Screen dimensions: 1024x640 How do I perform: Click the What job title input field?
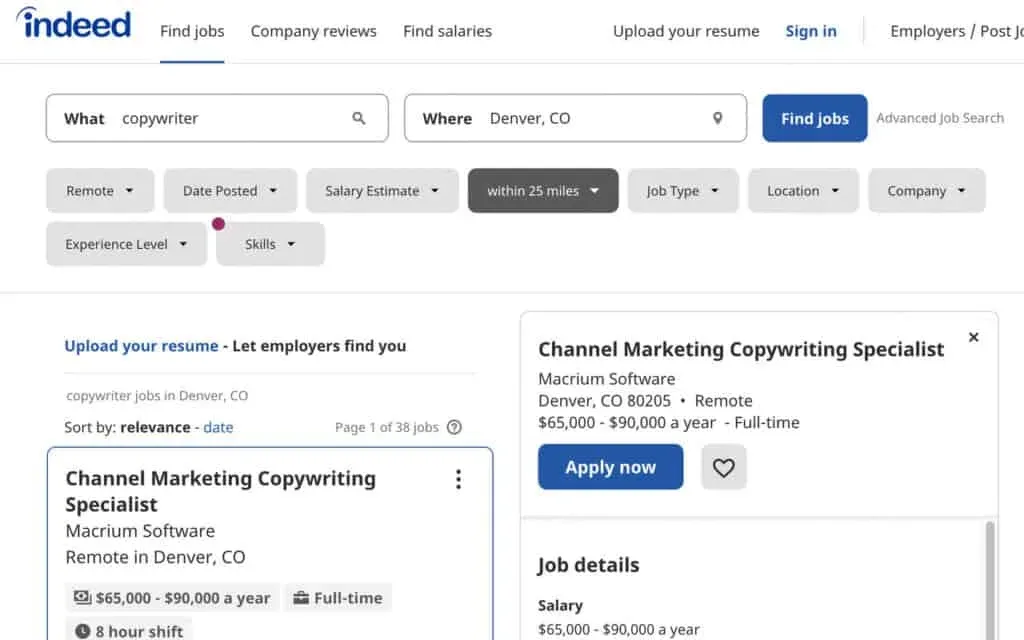[230, 118]
